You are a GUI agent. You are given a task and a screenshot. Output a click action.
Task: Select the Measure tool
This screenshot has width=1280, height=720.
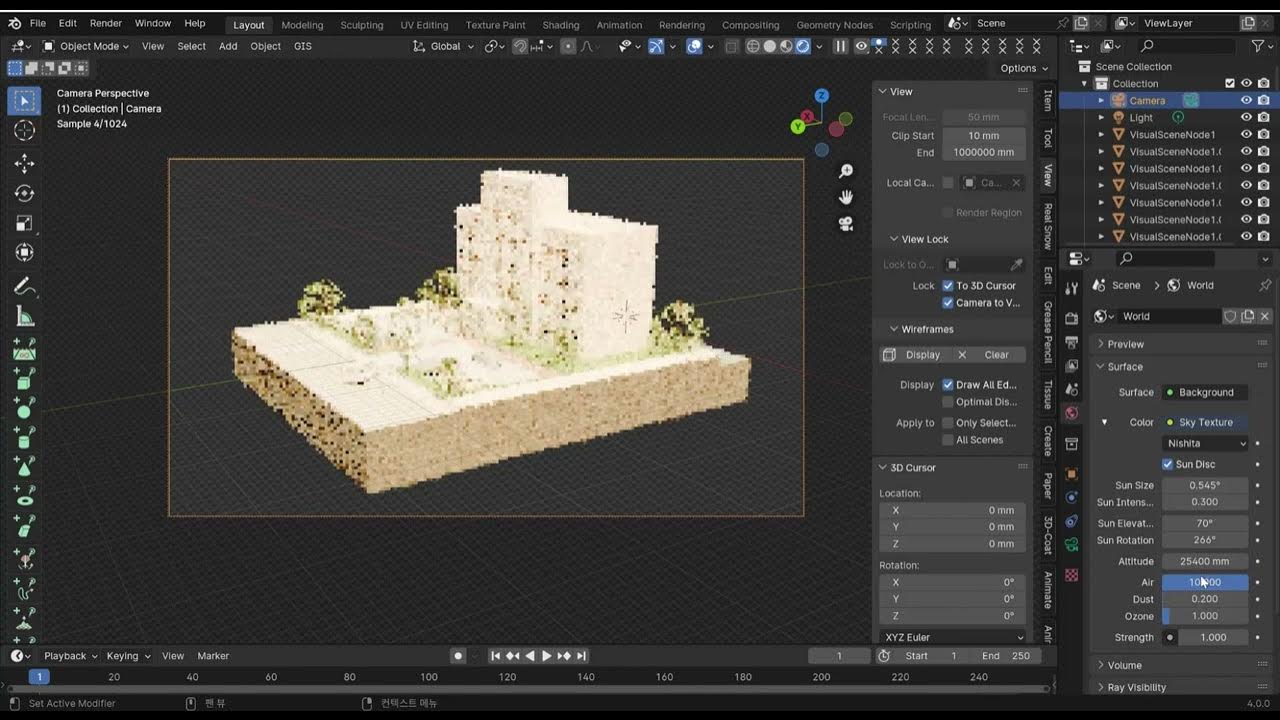pos(24,317)
